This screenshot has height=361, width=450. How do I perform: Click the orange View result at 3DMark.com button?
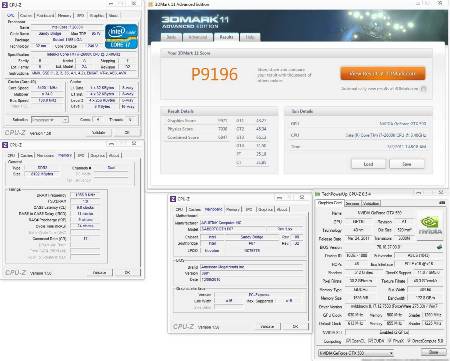coord(383,73)
